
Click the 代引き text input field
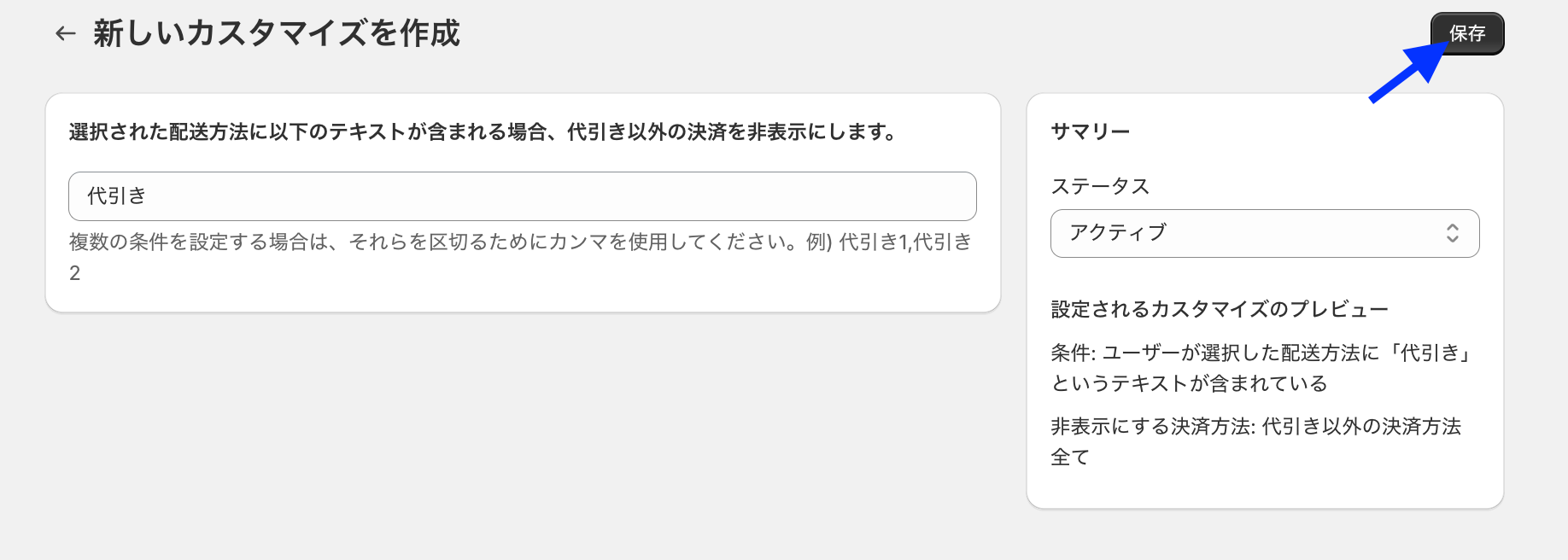point(522,196)
